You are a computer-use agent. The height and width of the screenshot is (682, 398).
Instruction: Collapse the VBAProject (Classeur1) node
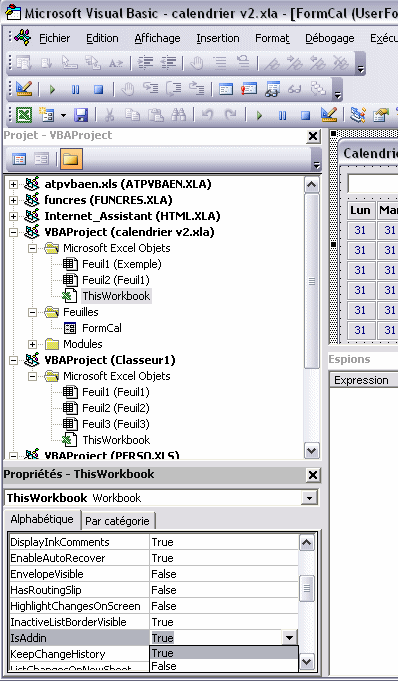point(13,361)
